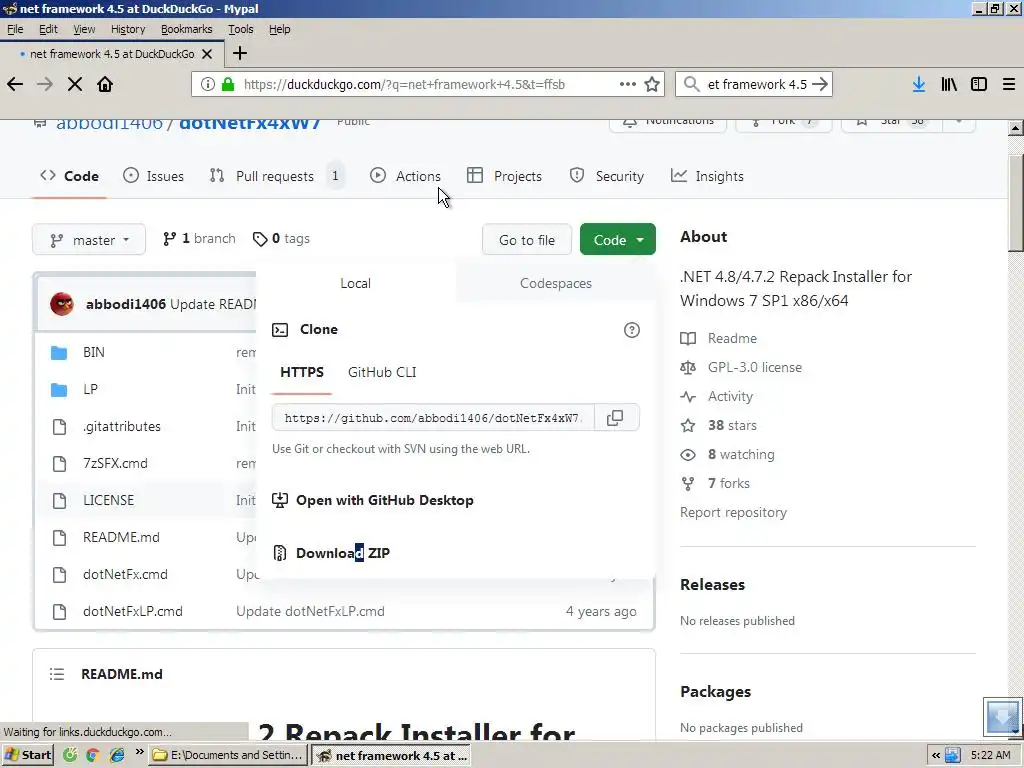Open the Library bookshelf icon

point(949,84)
